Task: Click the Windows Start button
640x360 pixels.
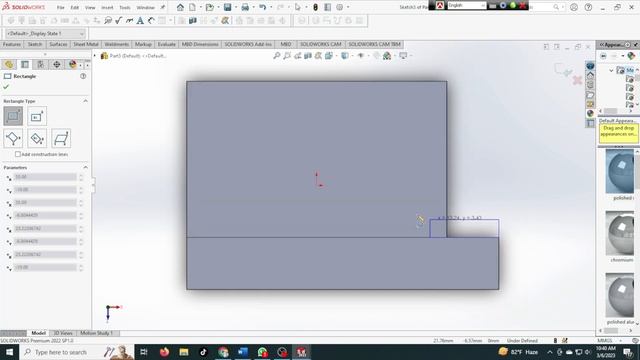Action: pos(9,352)
